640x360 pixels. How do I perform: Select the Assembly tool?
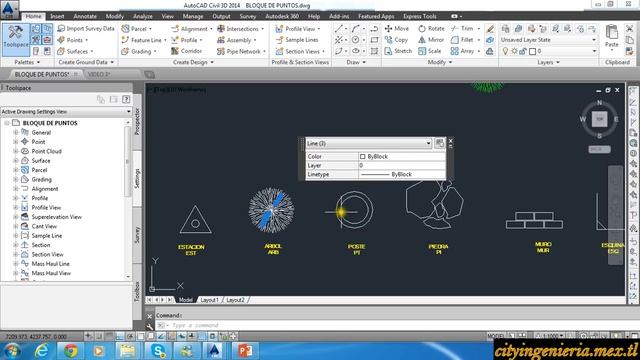(x=237, y=40)
